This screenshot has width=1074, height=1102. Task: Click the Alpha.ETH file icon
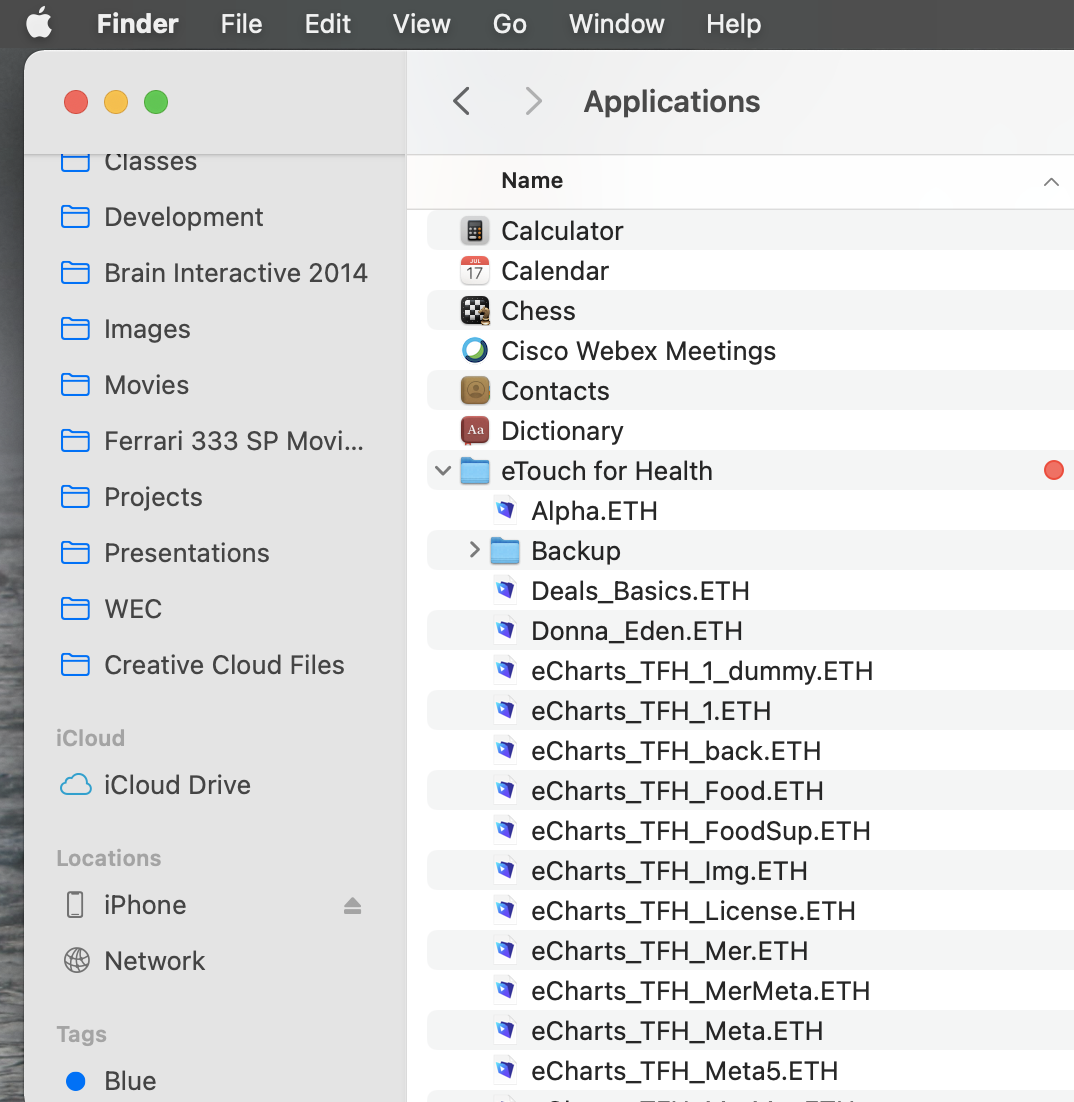point(505,510)
